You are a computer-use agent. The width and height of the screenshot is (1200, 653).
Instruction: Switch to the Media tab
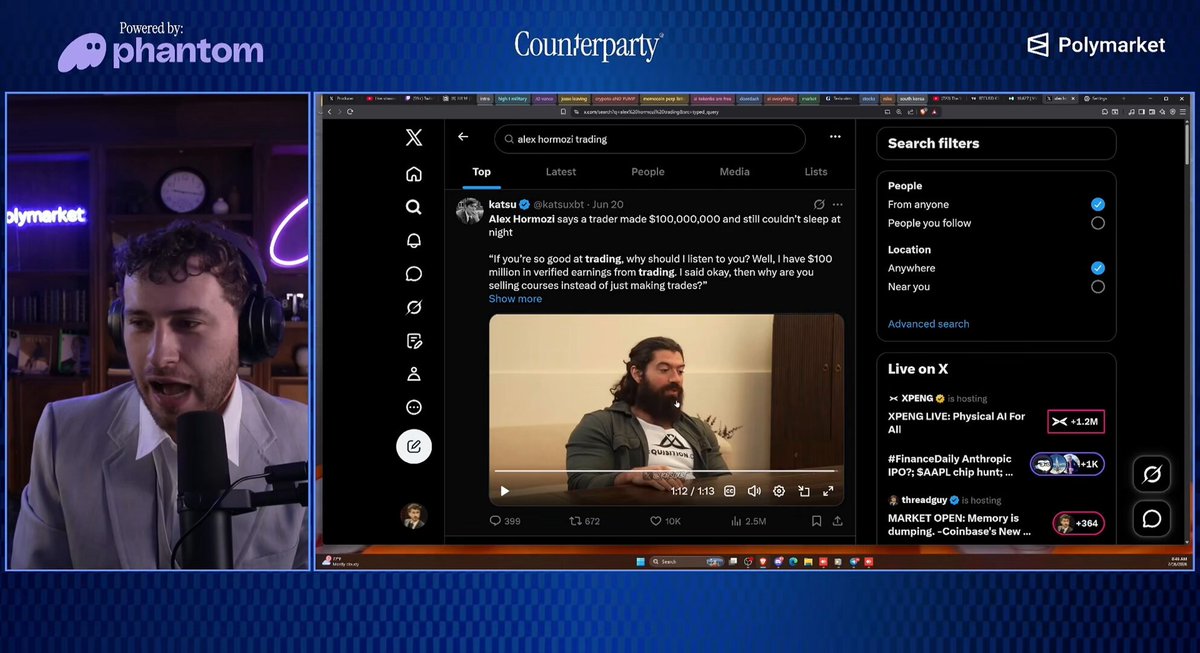pos(734,172)
